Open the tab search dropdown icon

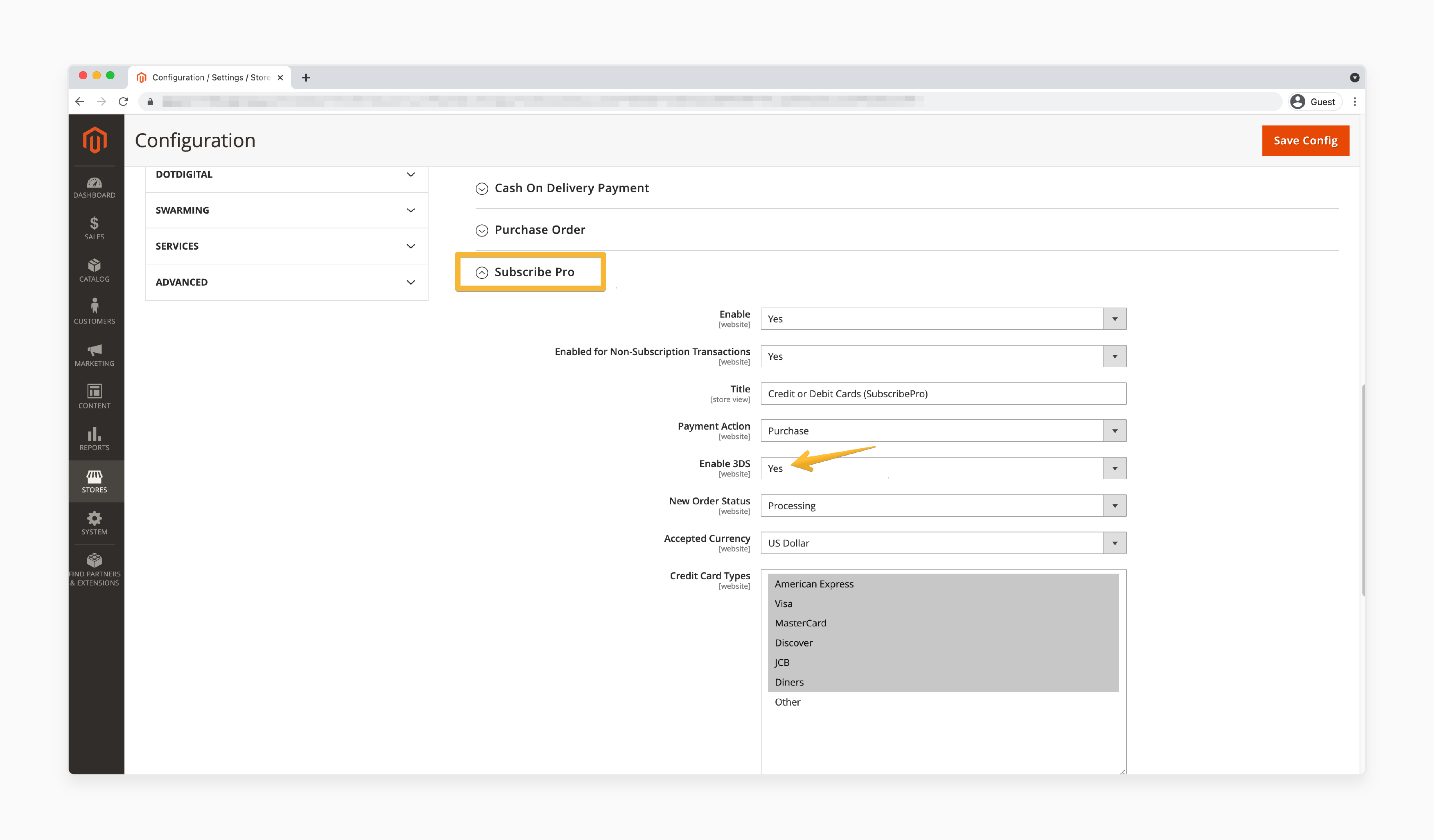click(x=1354, y=77)
